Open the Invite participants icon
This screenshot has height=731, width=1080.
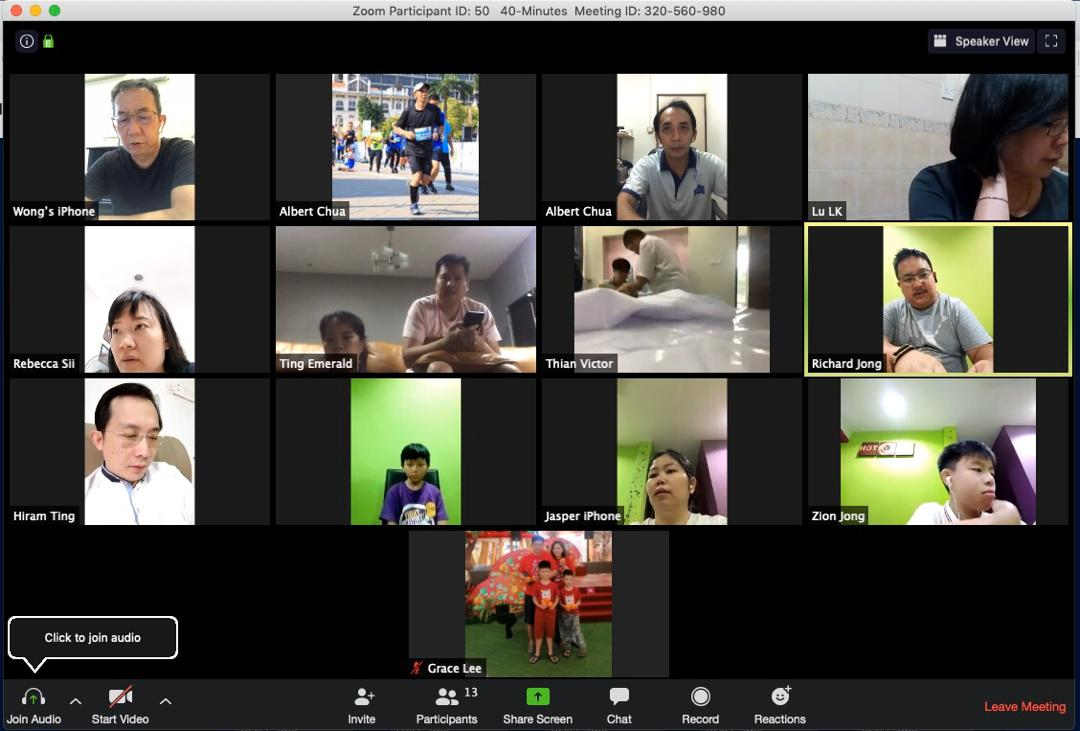(362, 697)
